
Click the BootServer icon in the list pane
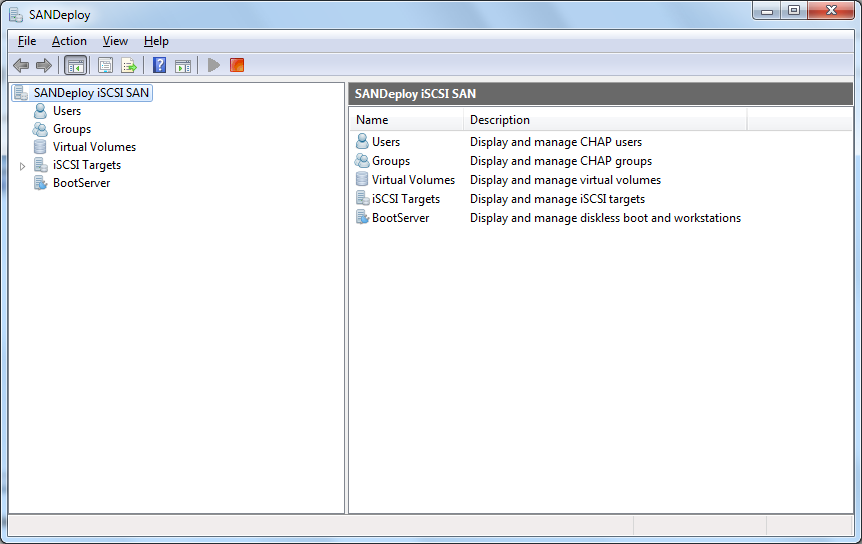pos(362,218)
